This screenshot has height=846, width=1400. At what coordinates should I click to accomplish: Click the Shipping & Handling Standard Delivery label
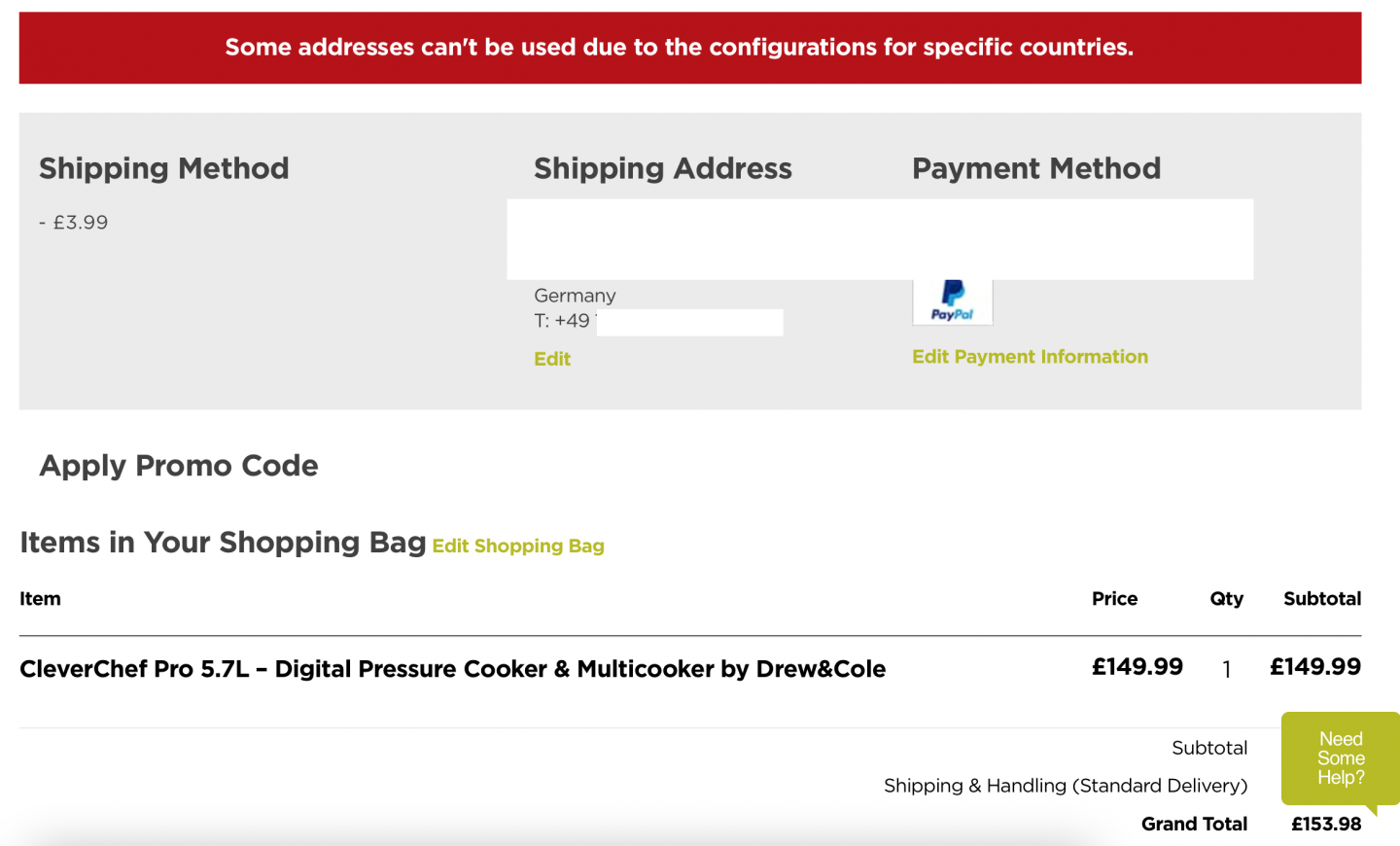(x=1065, y=786)
